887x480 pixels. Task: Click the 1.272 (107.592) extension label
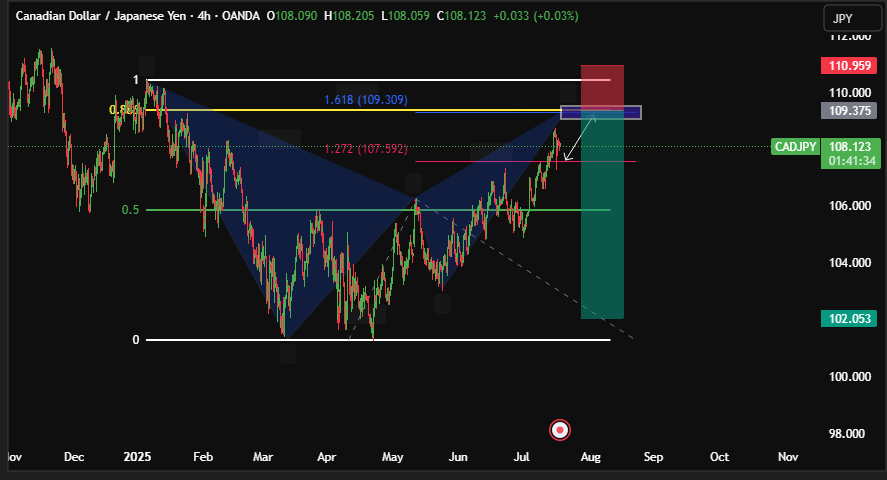point(365,149)
